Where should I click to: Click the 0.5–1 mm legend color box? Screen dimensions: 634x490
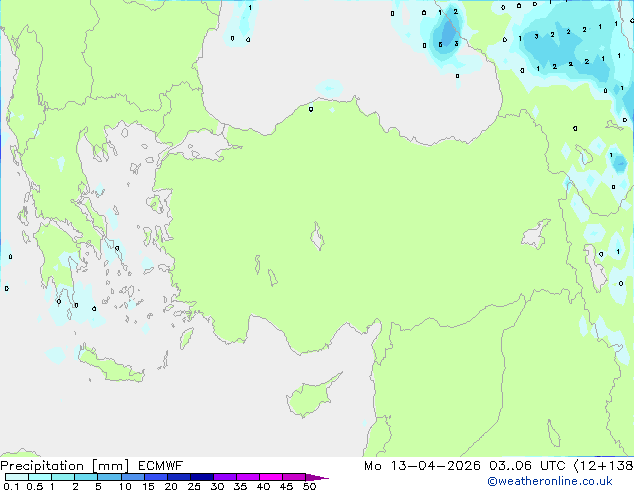(40, 477)
